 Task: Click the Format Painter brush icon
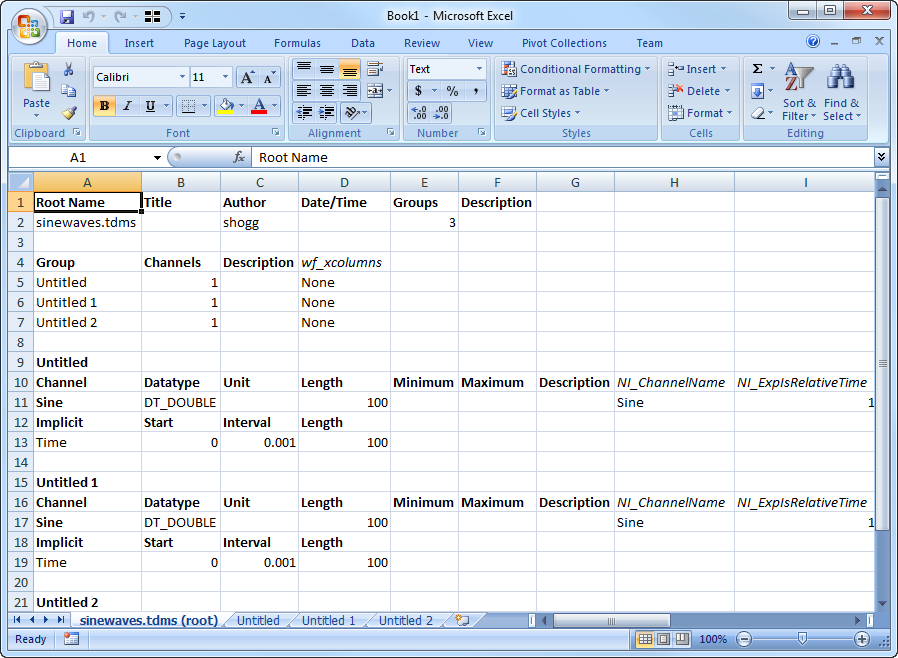[69, 113]
